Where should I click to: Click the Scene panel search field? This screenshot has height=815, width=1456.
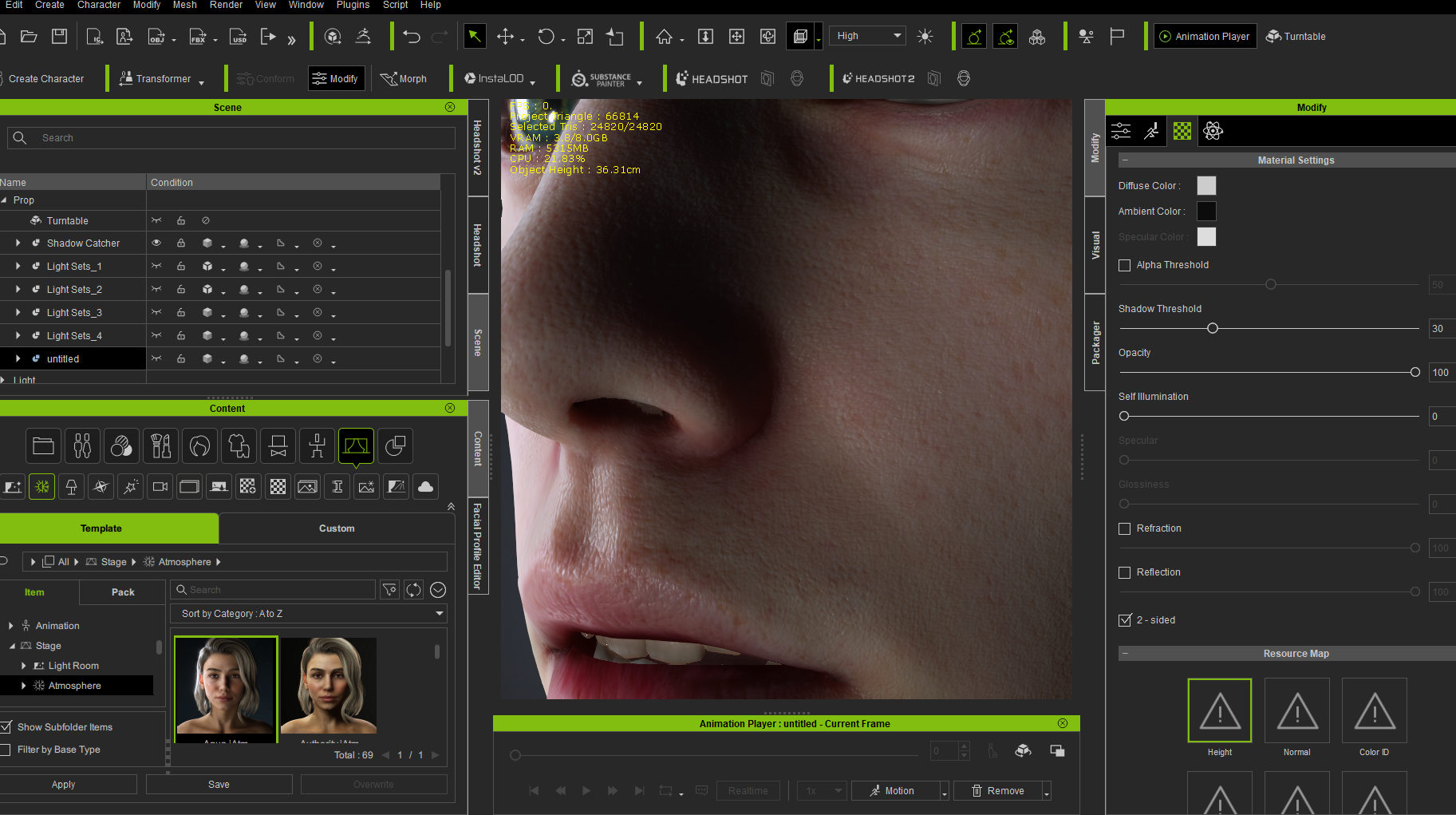click(231, 138)
